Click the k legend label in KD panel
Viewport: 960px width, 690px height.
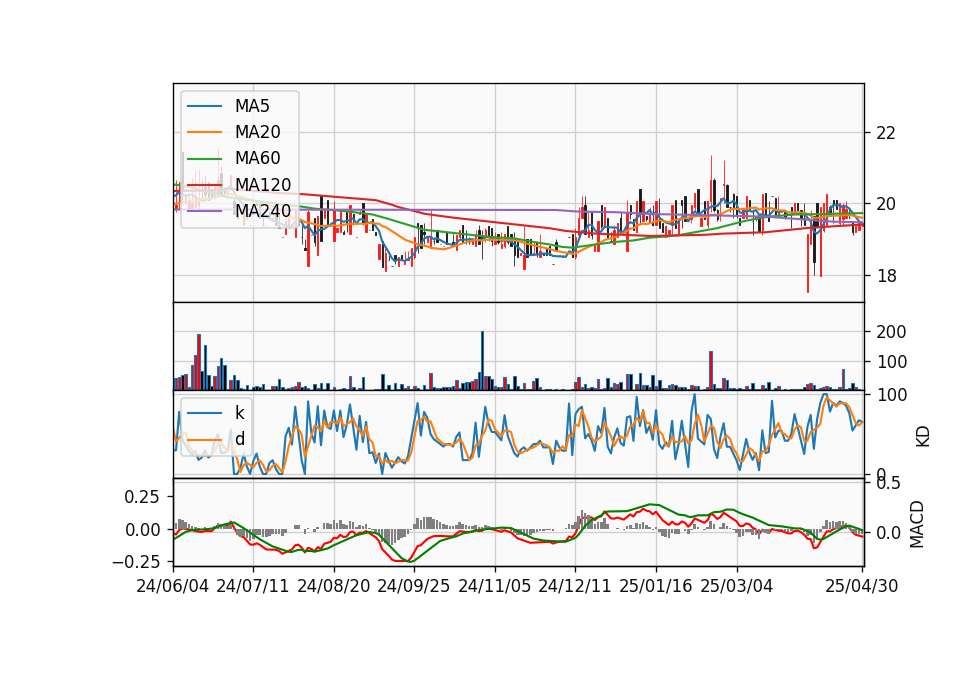click(x=239, y=413)
